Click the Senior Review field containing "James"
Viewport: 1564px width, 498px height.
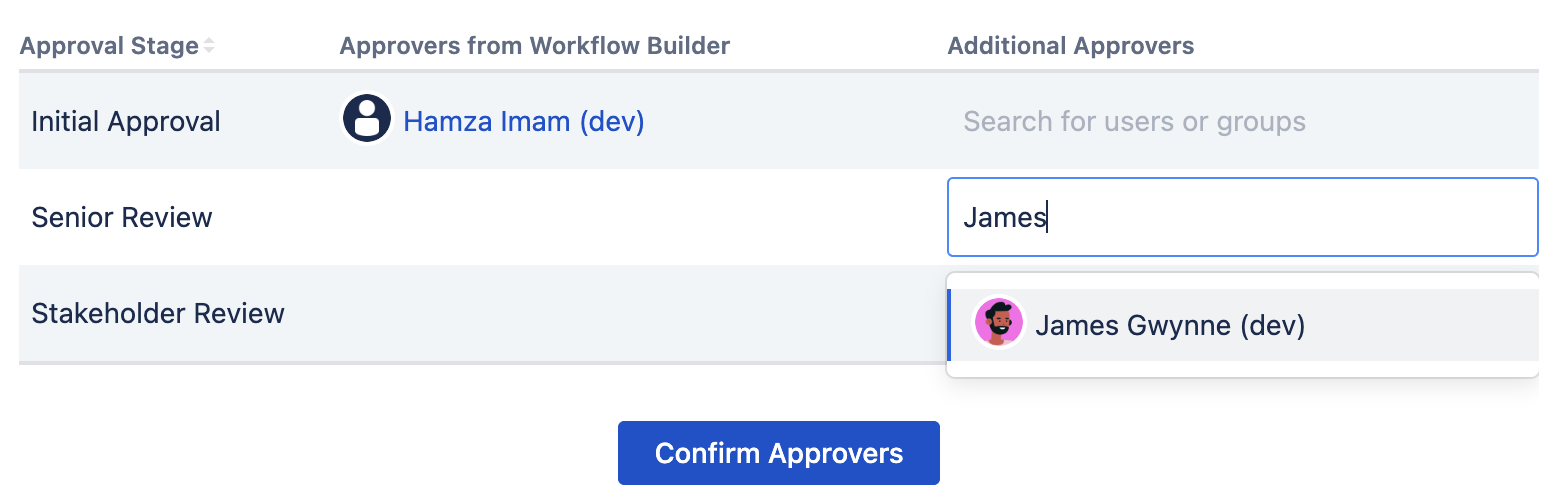point(1242,217)
